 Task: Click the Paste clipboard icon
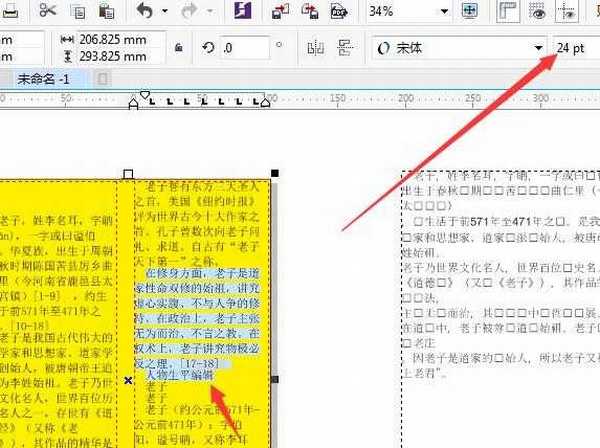click(x=106, y=11)
